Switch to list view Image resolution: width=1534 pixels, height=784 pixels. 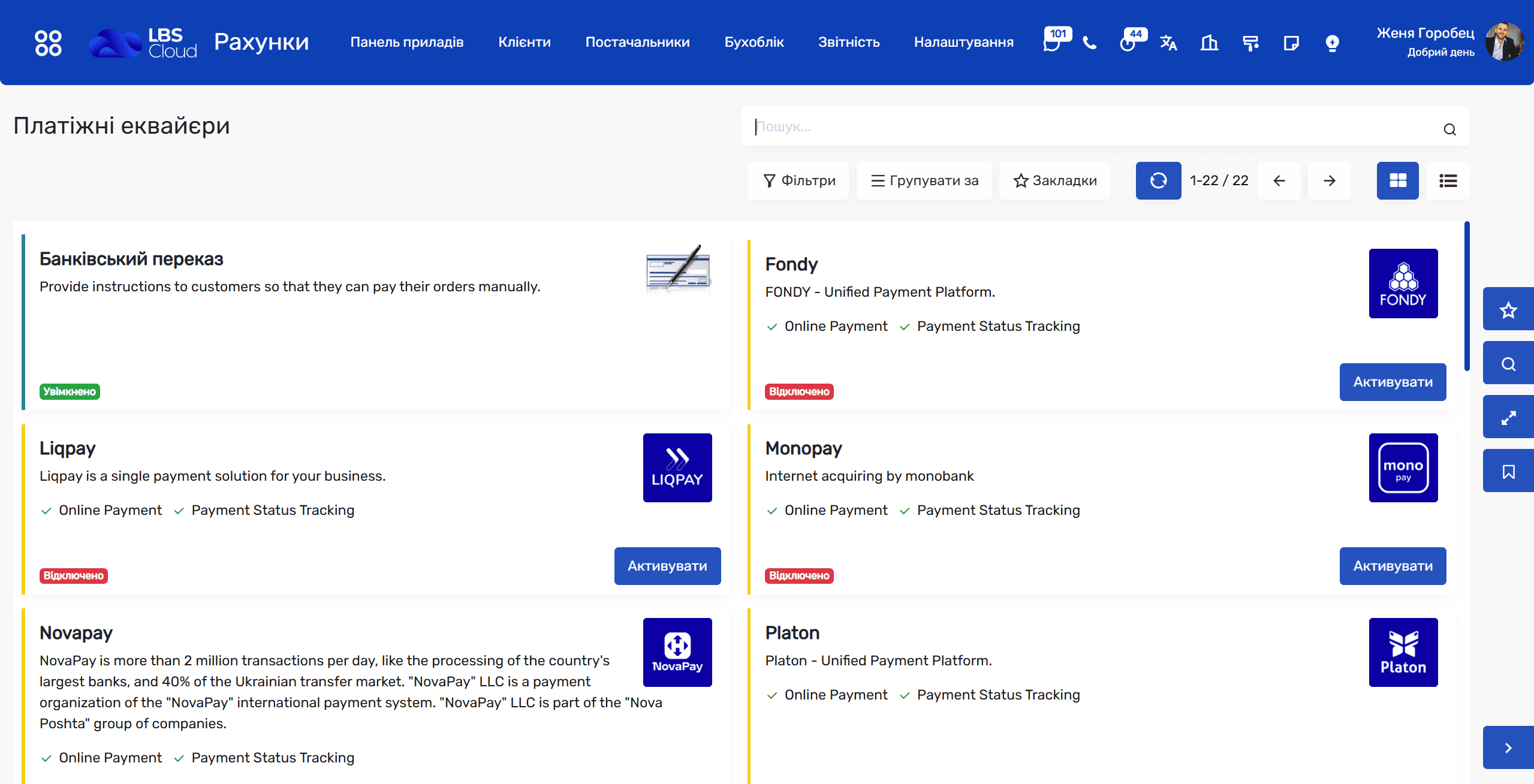click(x=1448, y=180)
